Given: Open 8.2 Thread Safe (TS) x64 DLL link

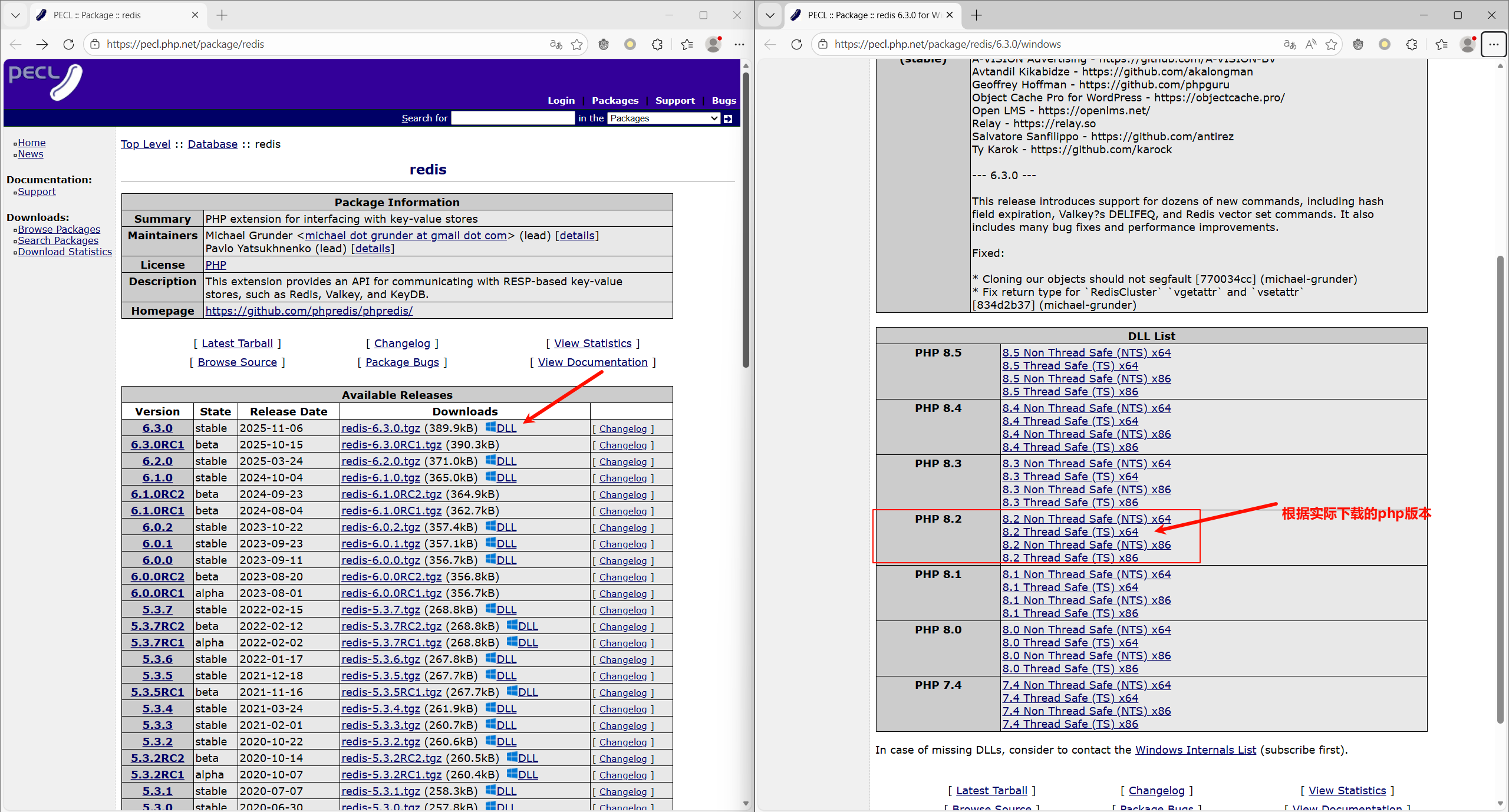Looking at the screenshot, I should point(1070,532).
